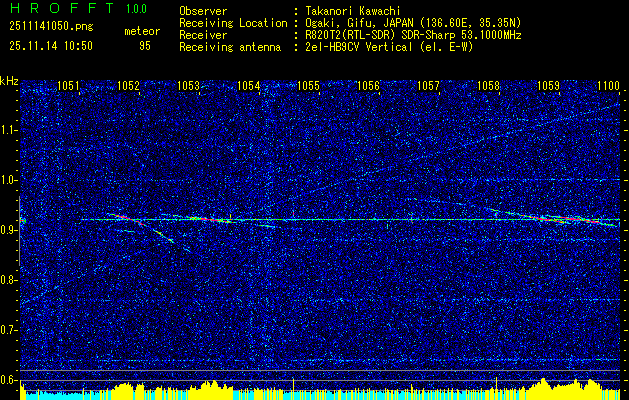Click the 'Receiving antenna' label
Viewport: 629px width, 400px height.
tap(230, 47)
